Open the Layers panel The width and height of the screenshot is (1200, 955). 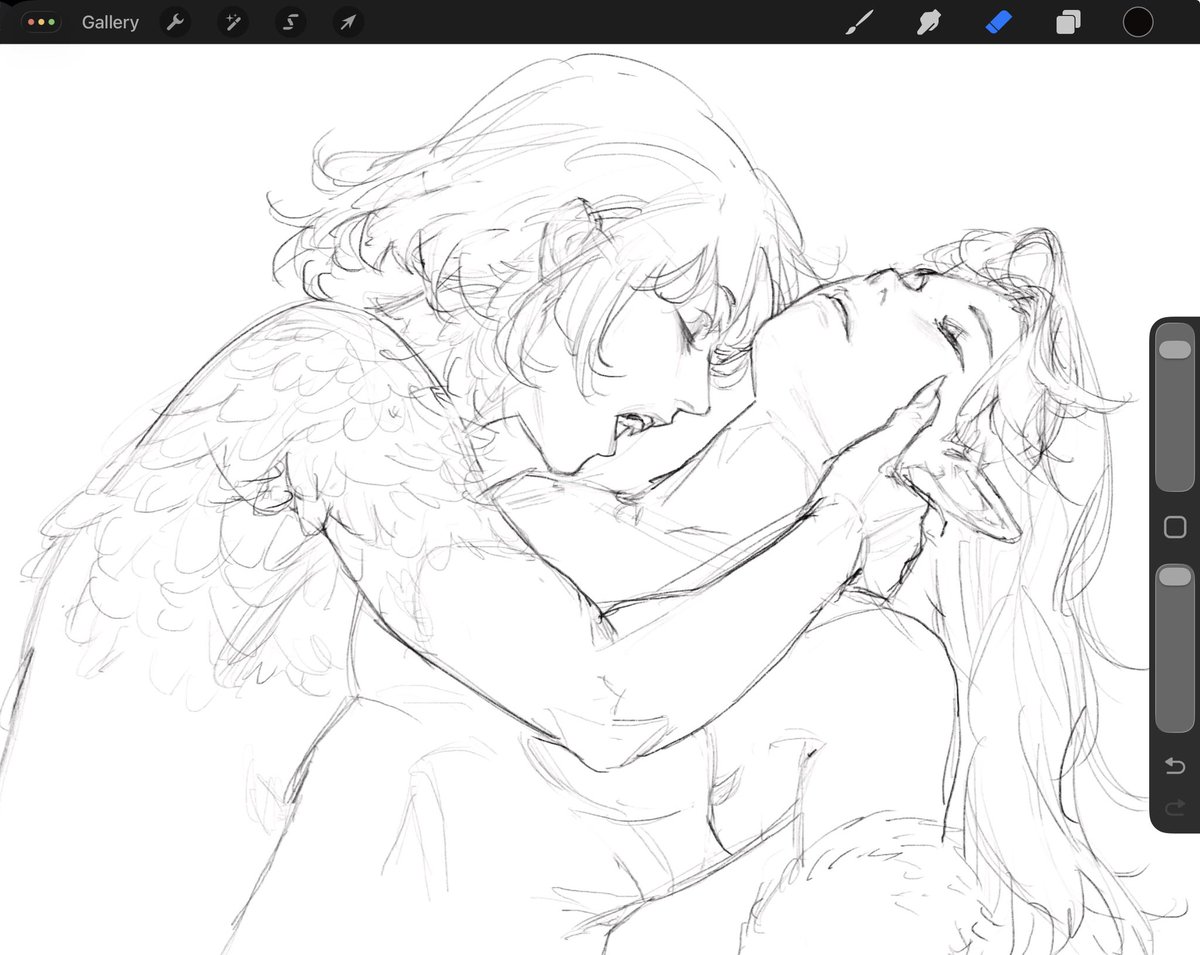coord(1068,22)
